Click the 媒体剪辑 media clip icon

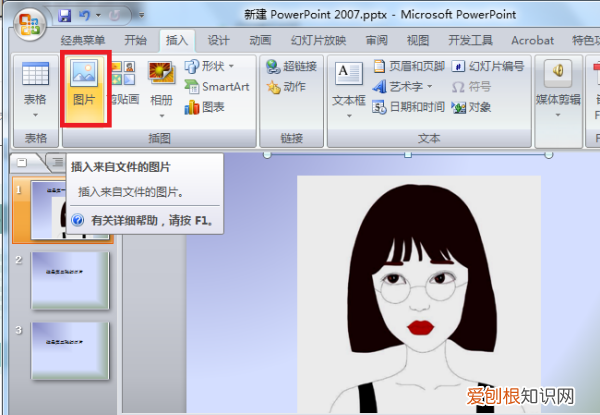[x=558, y=73]
